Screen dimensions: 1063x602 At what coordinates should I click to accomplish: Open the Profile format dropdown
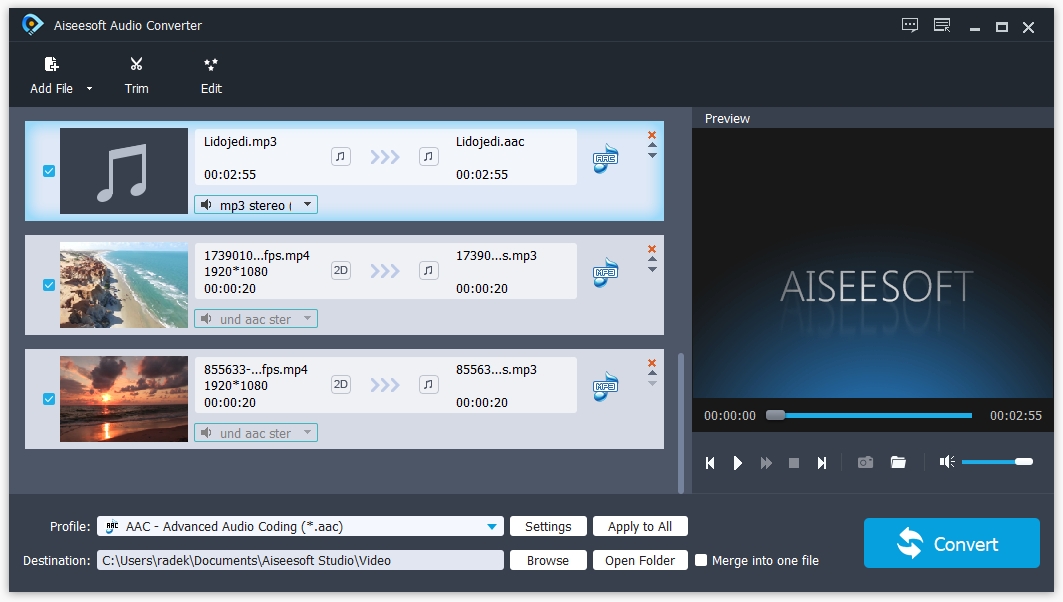point(300,526)
